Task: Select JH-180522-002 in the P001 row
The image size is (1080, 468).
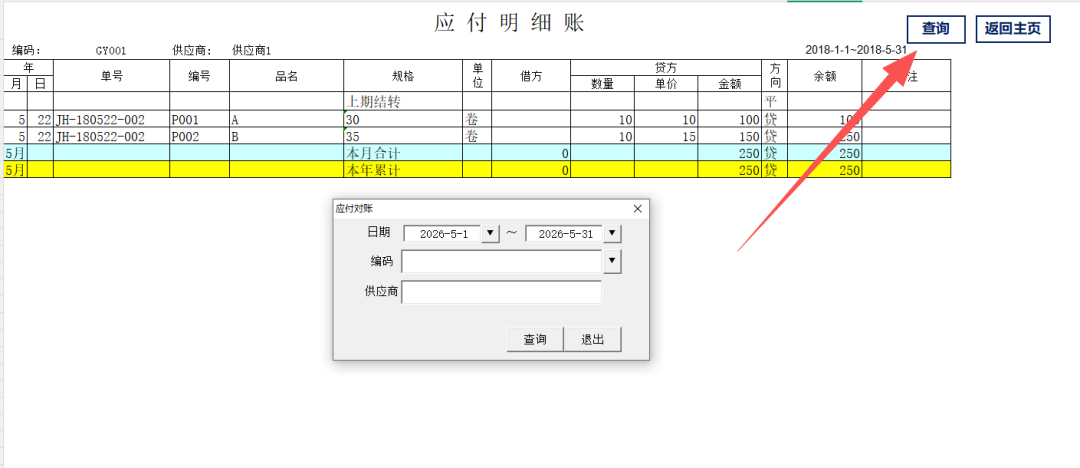Action: coord(112,119)
